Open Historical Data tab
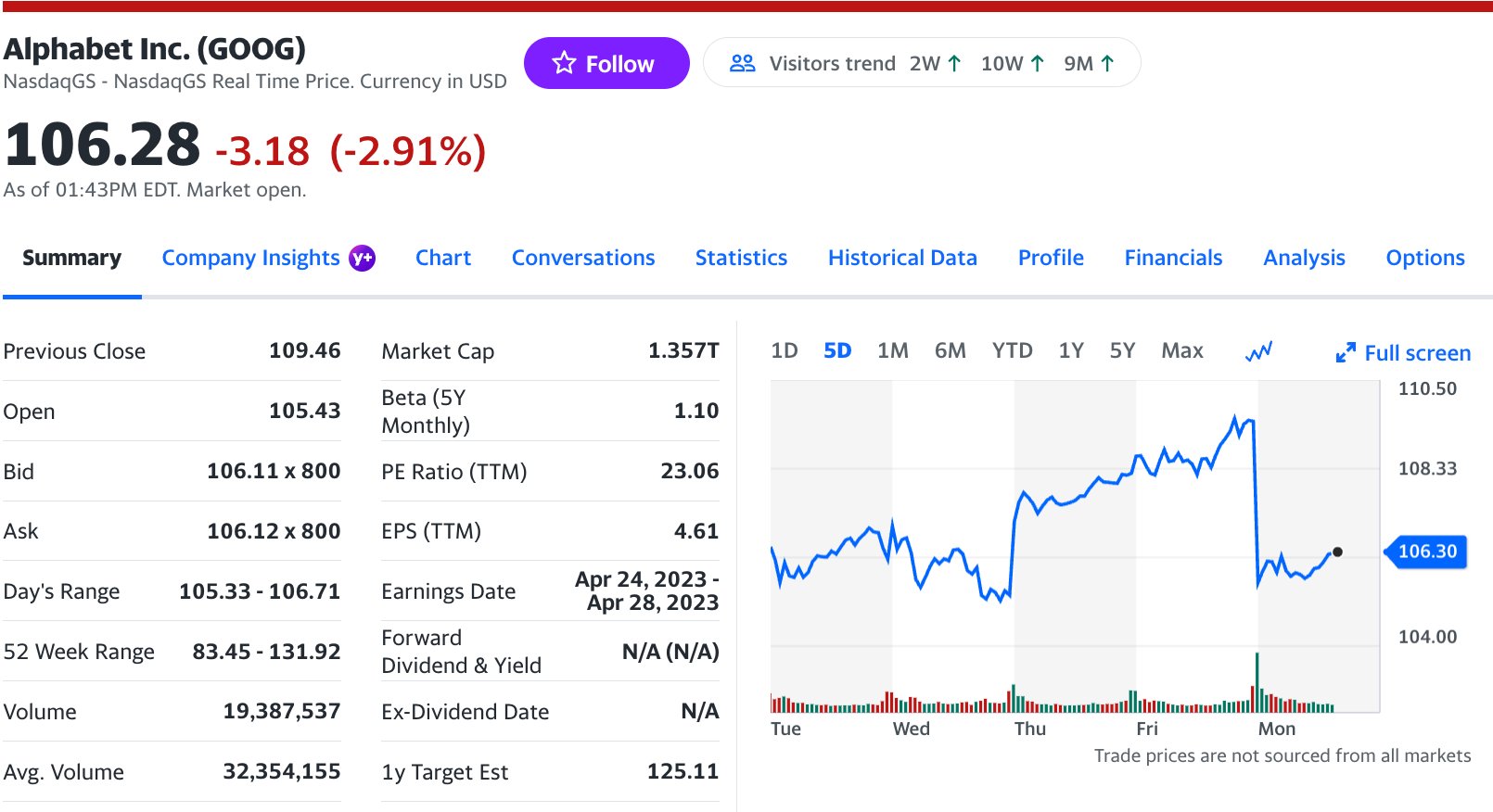 [902, 258]
